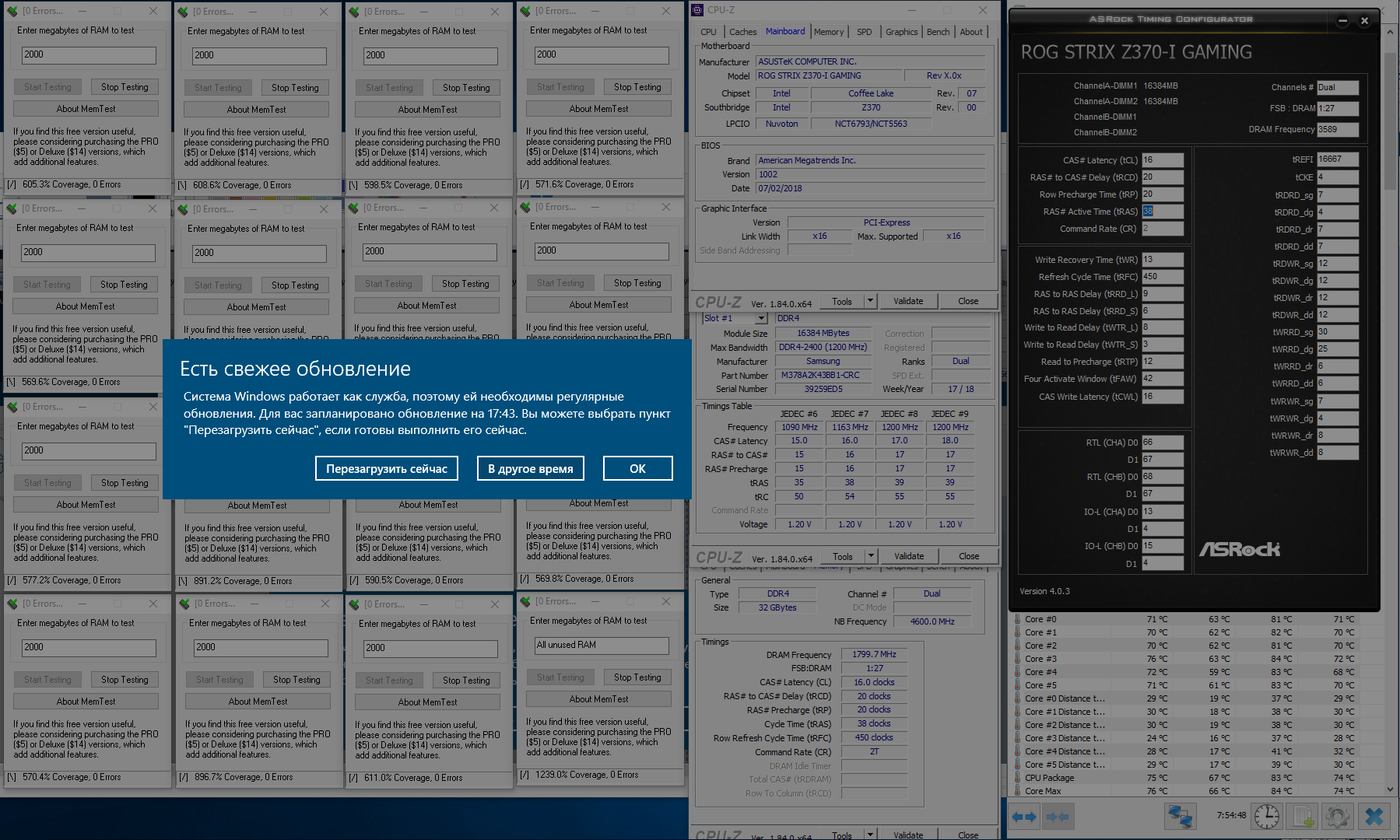Click the RAS# Active Time (tRAS) field
Screen dimensions: 1400x840
point(1163,212)
